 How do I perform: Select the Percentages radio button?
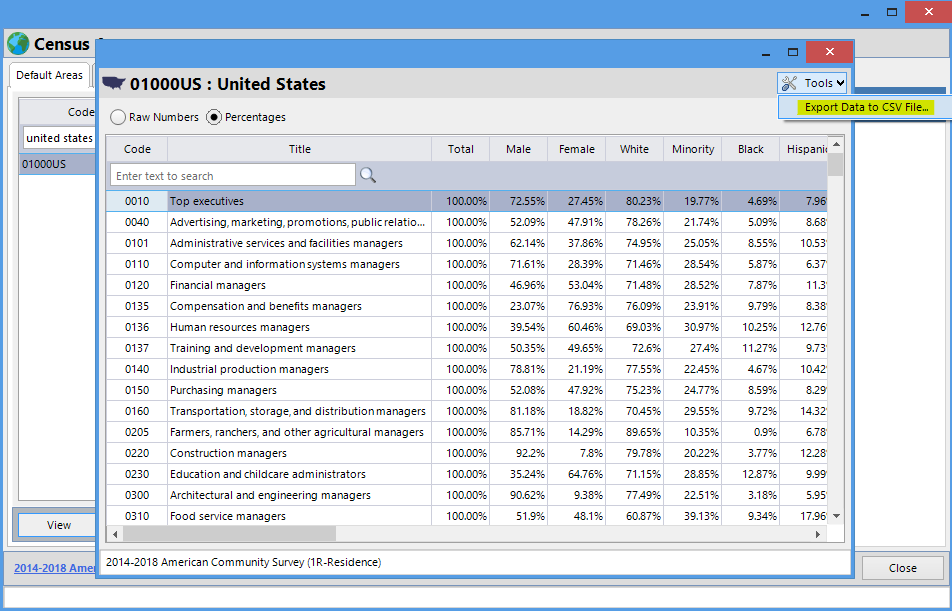pyautogui.click(x=214, y=117)
